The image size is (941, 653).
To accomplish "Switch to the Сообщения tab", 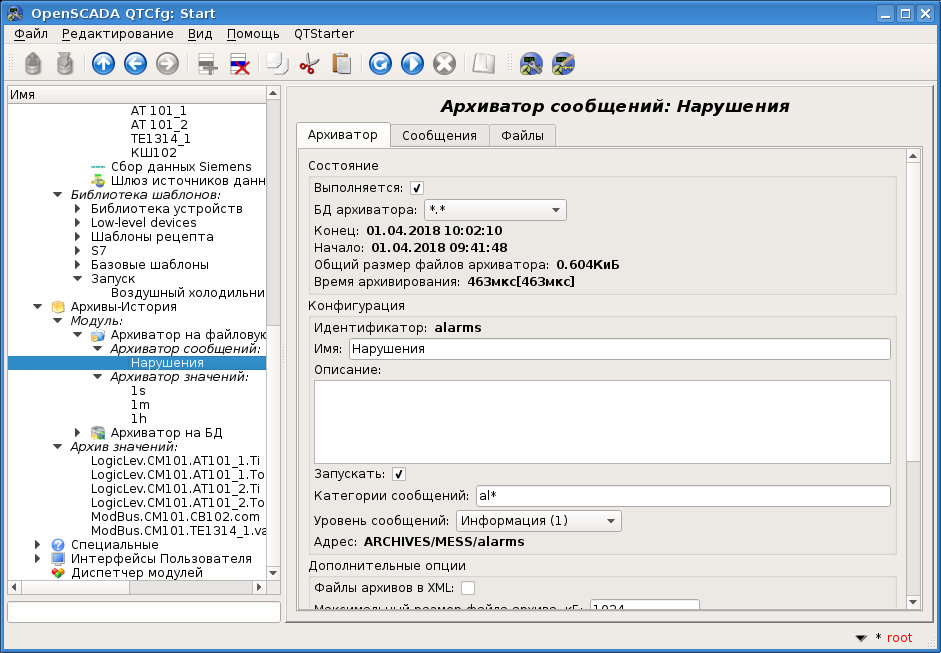I will pyautogui.click(x=439, y=136).
